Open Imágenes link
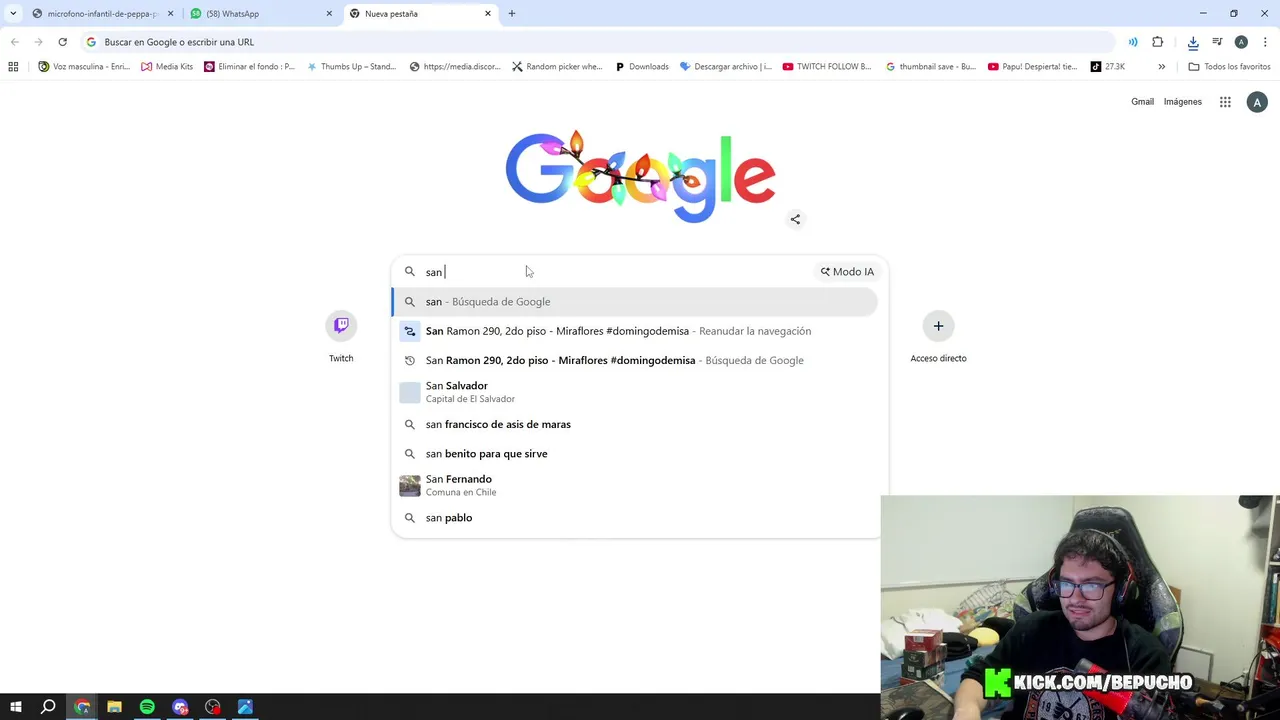This screenshot has height=720, width=1280. pos(1183,102)
